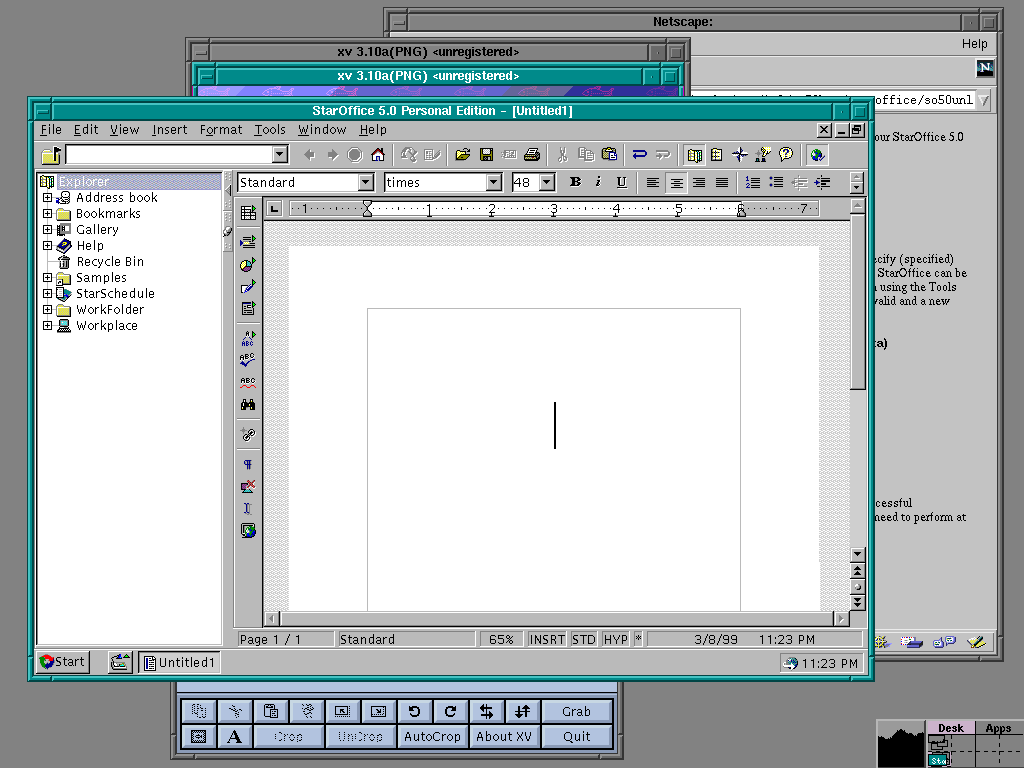Toggle Italic formatting
1024x768 pixels.
click(598, 182)
